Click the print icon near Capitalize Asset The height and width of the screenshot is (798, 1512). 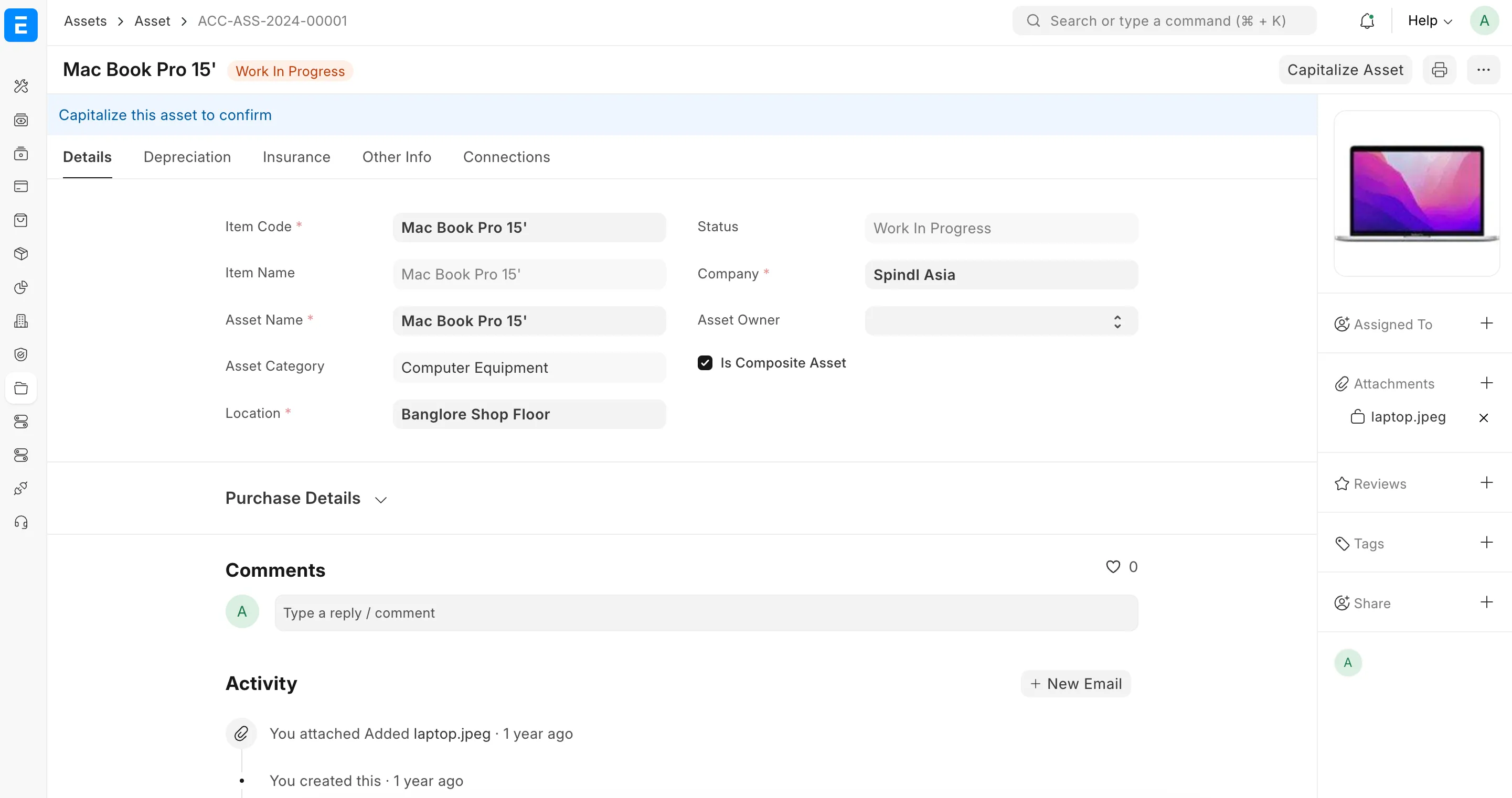[x=1439, y=69]
